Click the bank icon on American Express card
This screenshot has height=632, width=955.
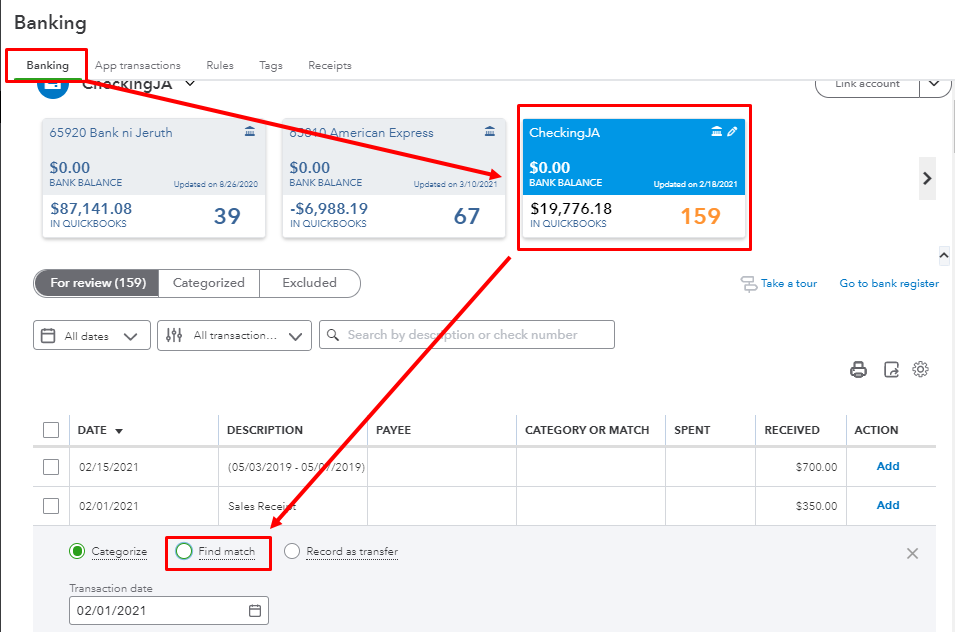(489, 132)
